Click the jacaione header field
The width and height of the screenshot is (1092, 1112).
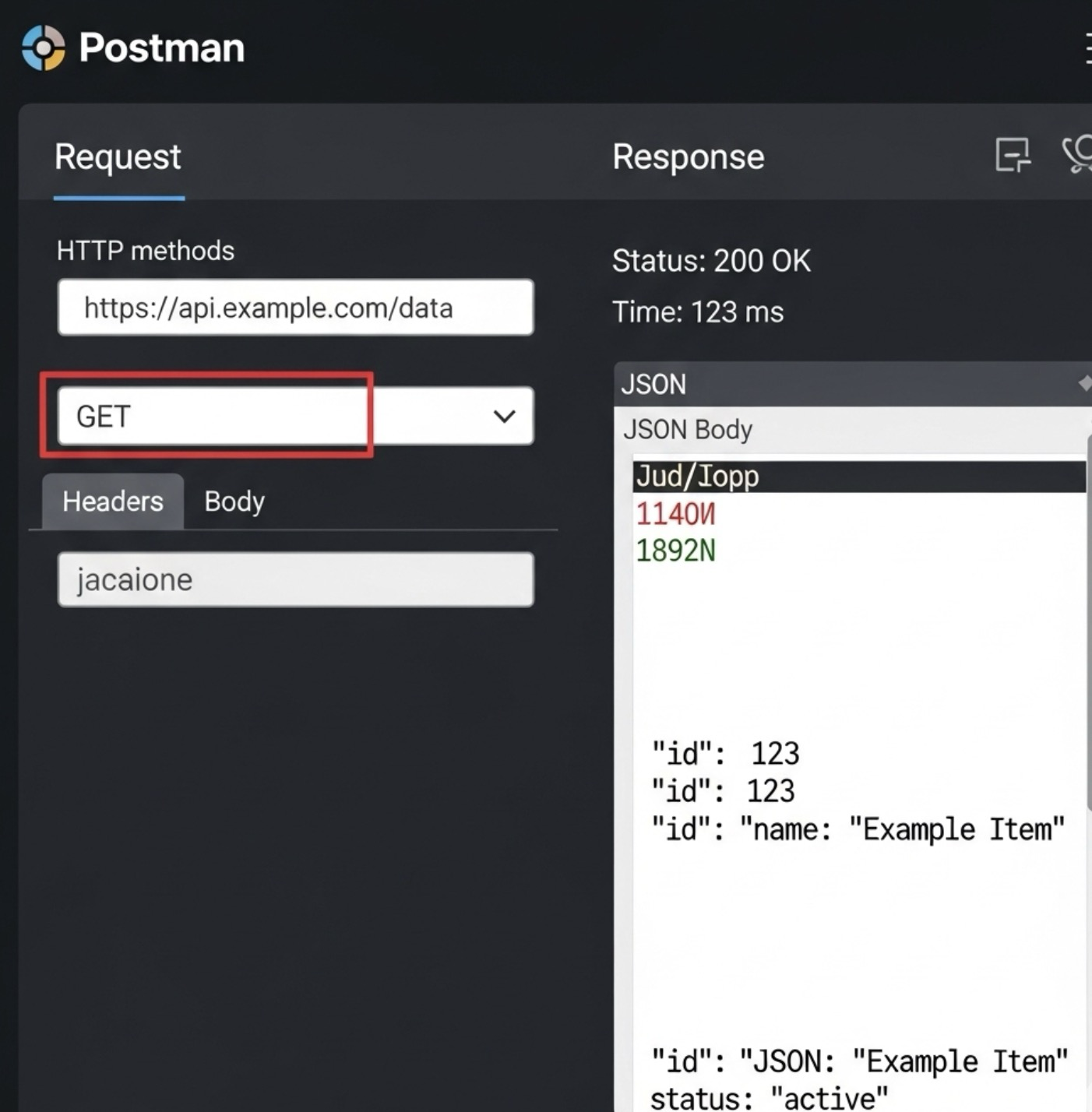[x=296, y=579]
